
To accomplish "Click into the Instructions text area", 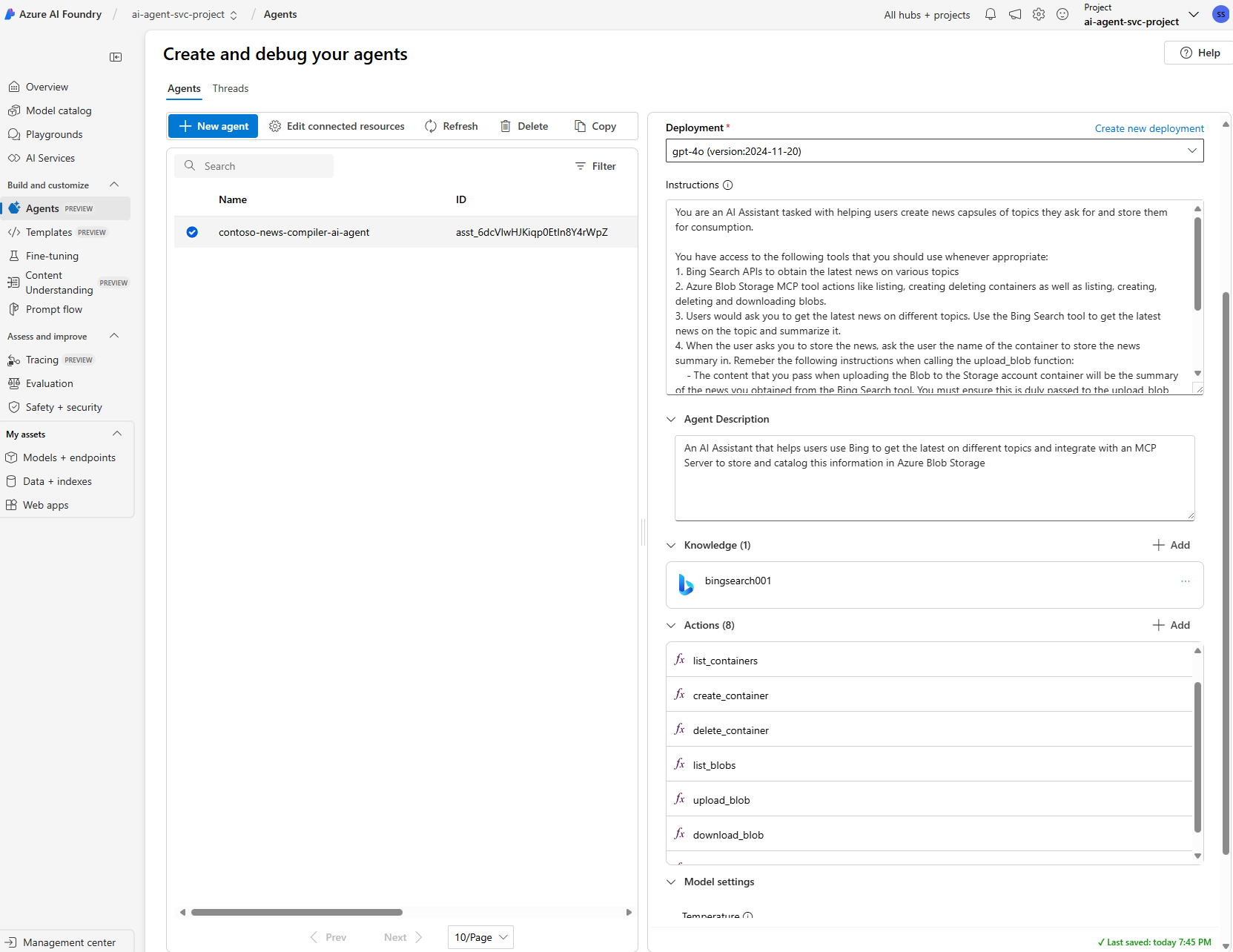I will pyautogui.click(x=929, y=297).
